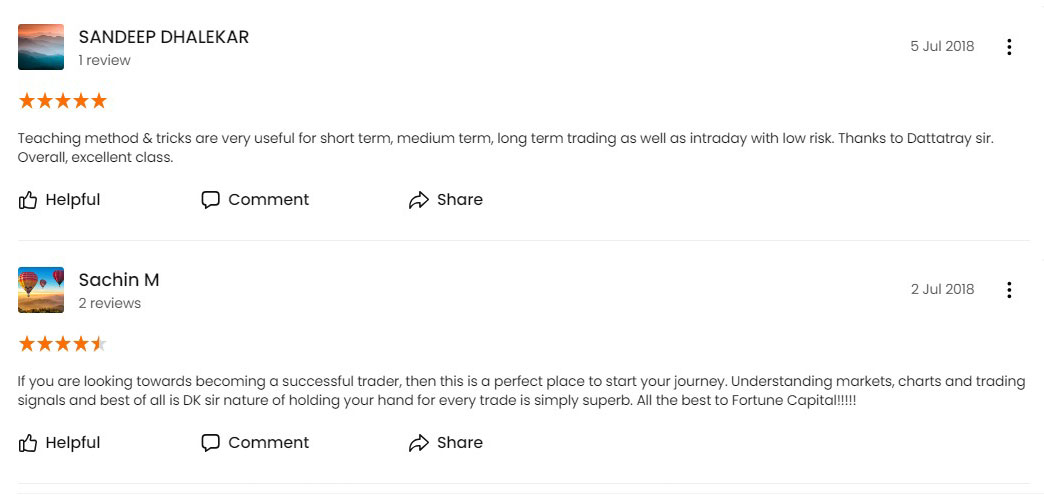This screenshot has height=500, width=1044.
Task: Open three-dot menu for the 5 Jul 2018 review
Action: tap(1009, 47)
